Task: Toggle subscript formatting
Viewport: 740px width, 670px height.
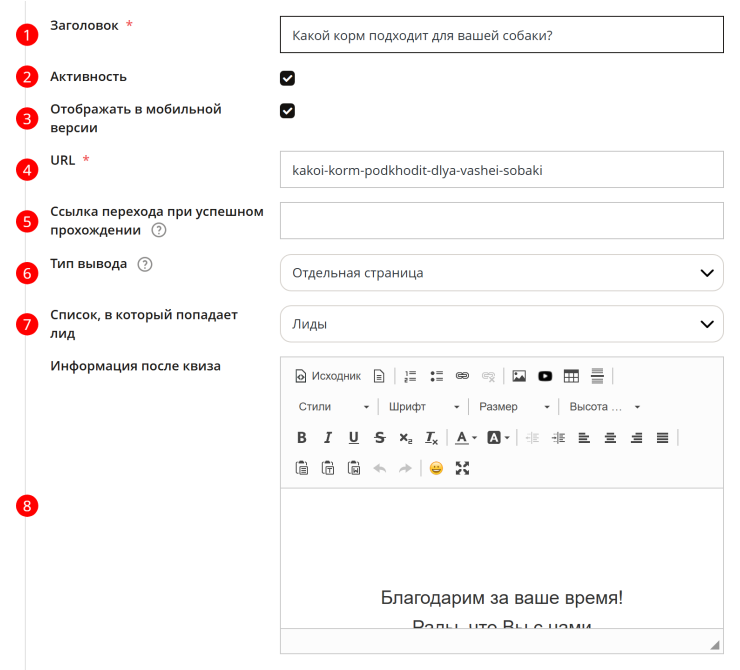Action: (x=405, y=438)
